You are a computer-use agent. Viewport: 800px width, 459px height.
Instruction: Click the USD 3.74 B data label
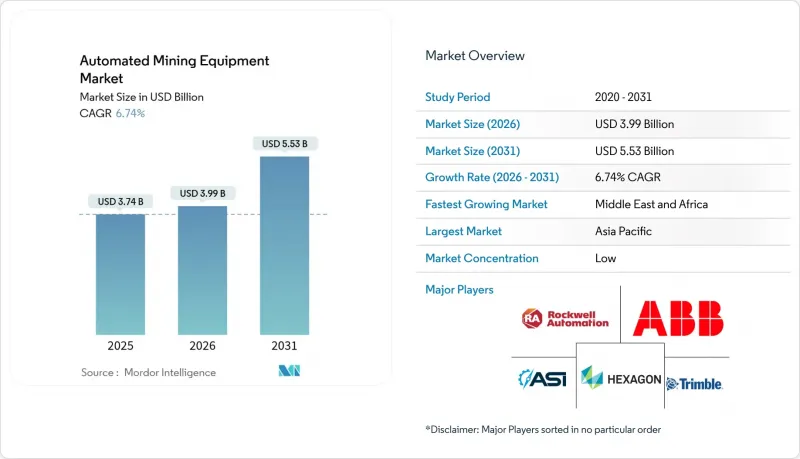tap(120, 202)
